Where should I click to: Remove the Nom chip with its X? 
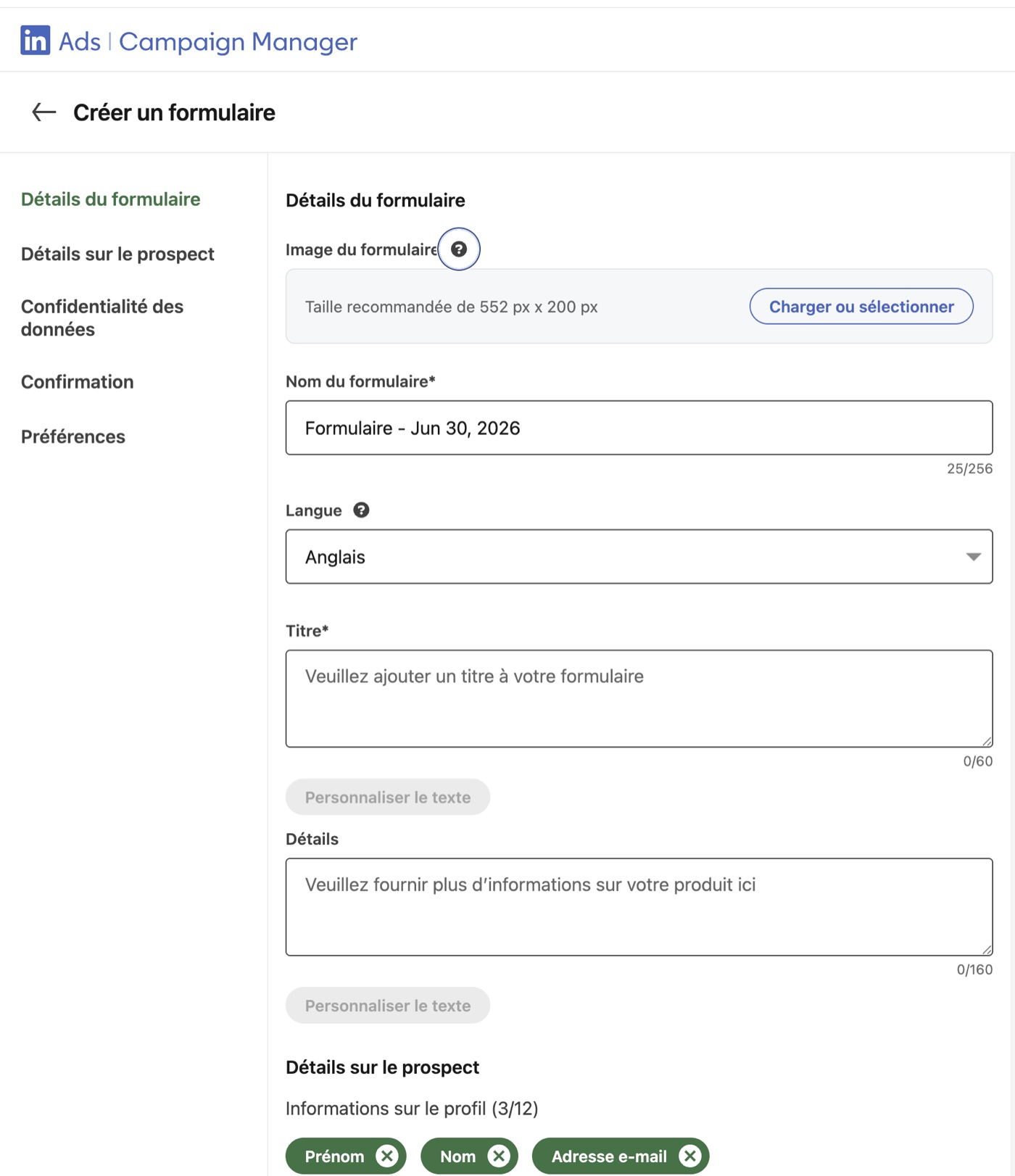coord(499,1156)
